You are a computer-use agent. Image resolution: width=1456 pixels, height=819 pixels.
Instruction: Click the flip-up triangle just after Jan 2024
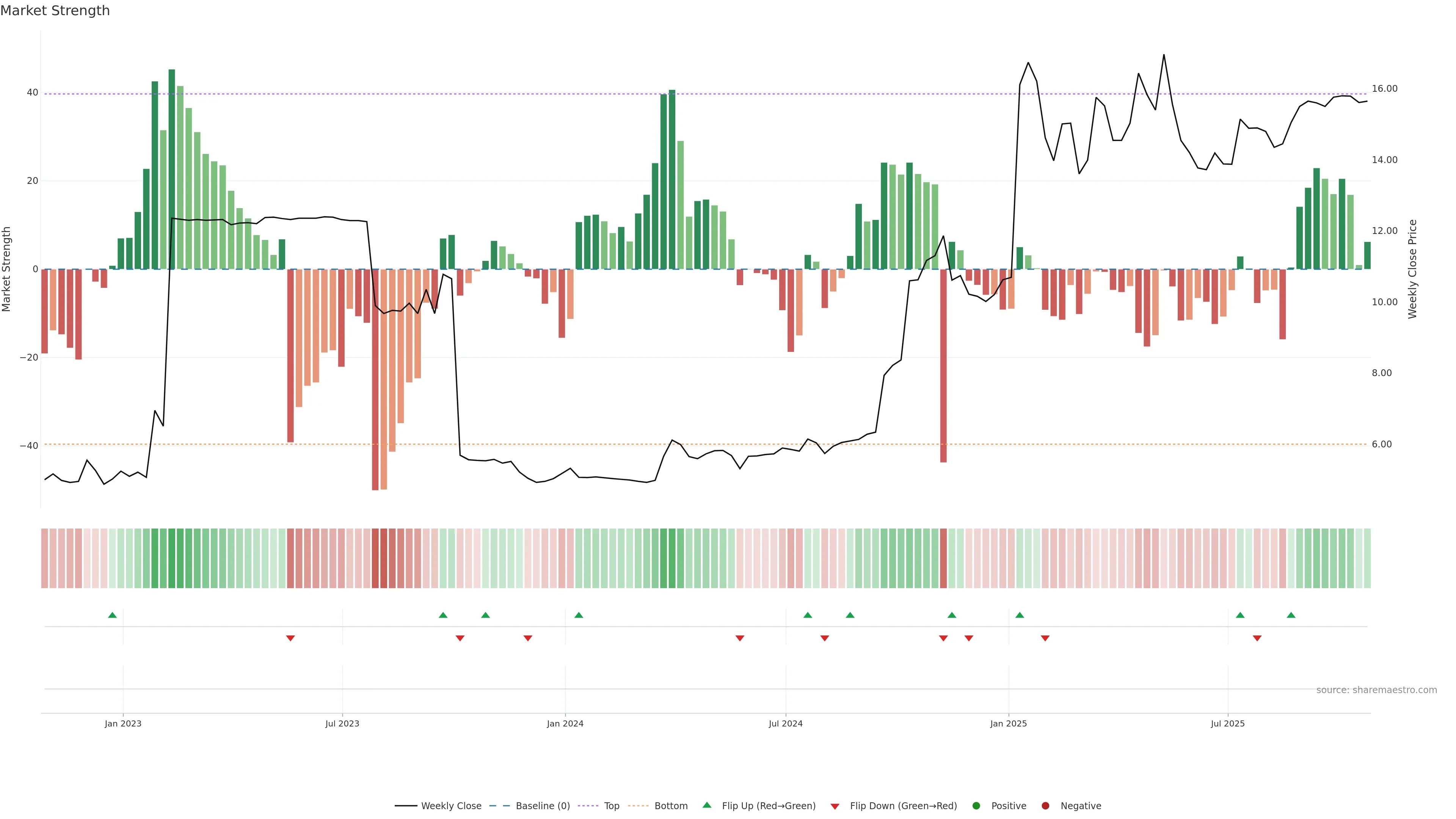tap(579, 615)
